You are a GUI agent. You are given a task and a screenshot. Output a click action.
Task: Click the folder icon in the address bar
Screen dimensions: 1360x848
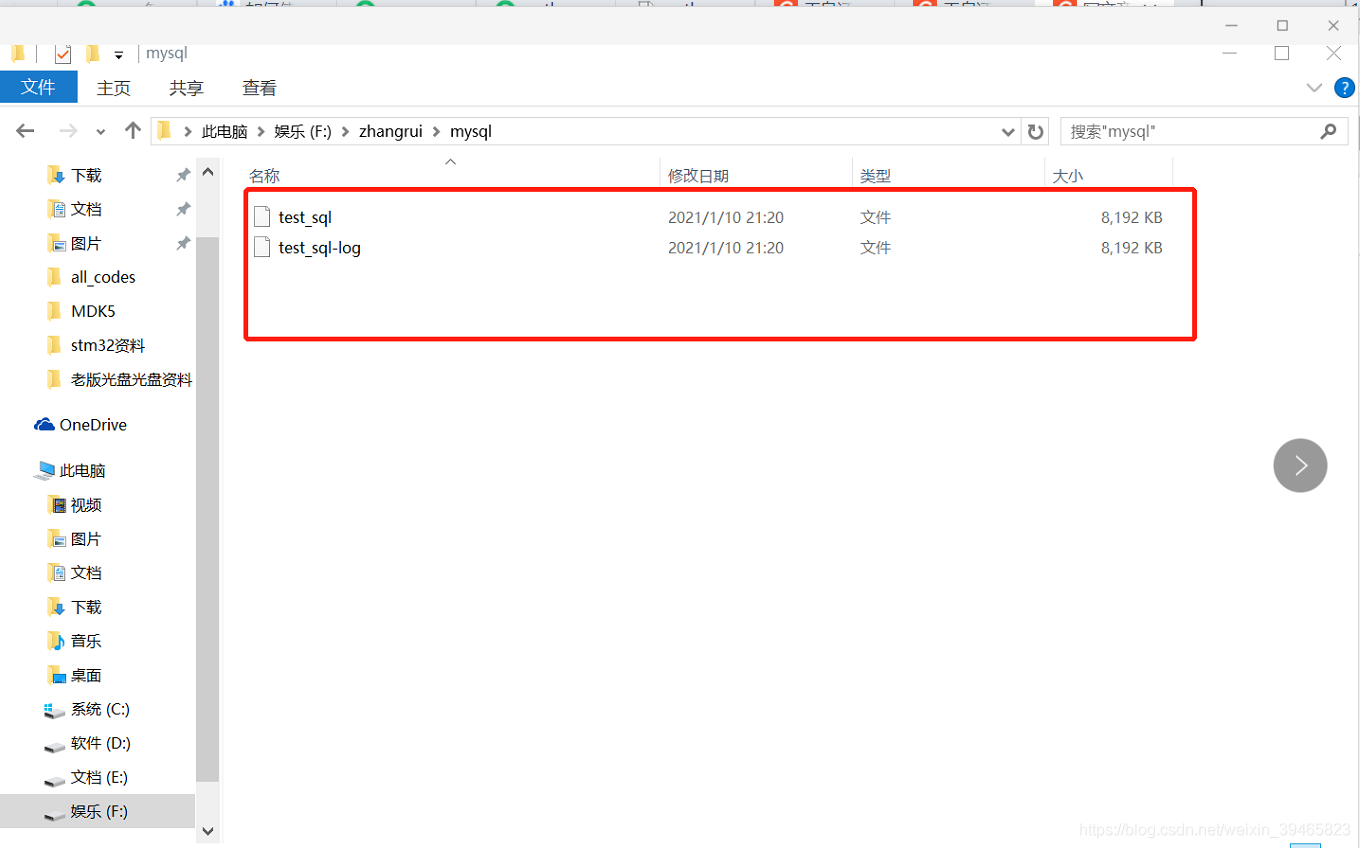tap(165, 131)
